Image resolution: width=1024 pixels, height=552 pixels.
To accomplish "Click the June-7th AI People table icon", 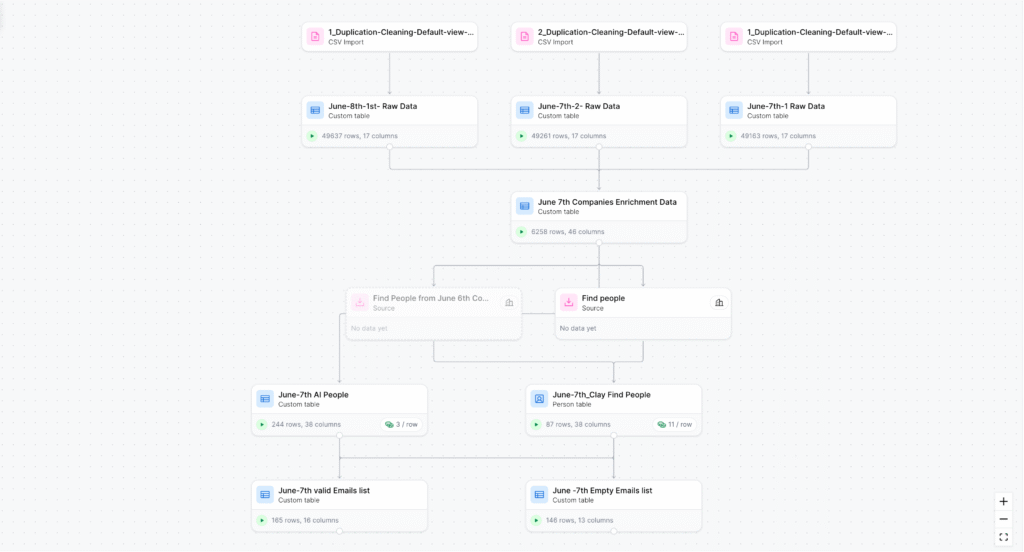I will point(265,399).
